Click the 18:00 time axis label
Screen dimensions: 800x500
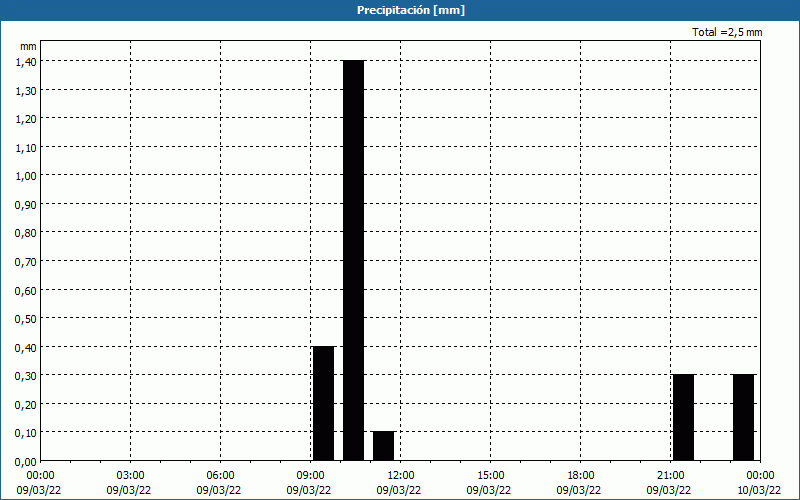coord(580,476)
